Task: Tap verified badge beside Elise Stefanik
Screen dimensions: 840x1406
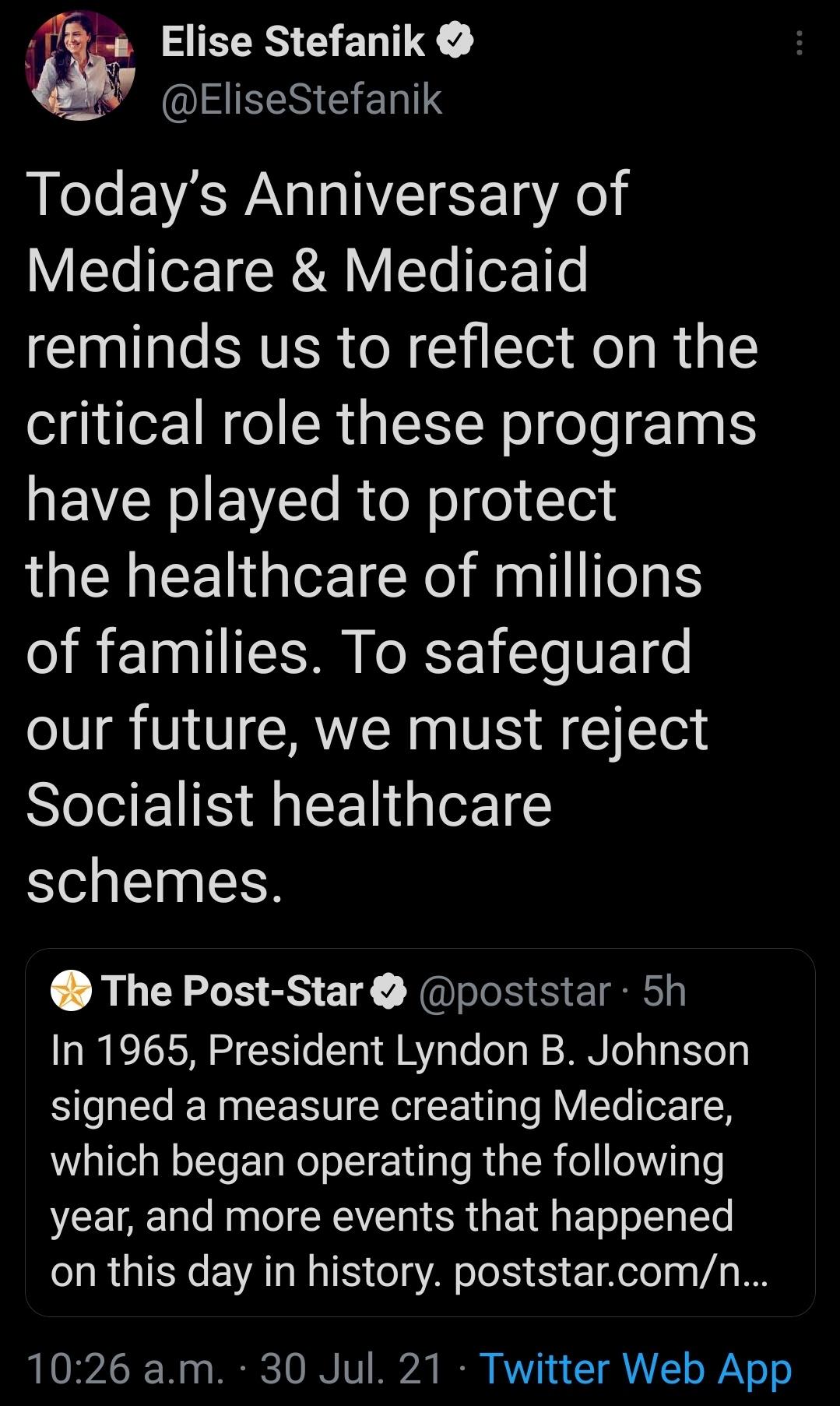Action: click(x=456, y=41)
